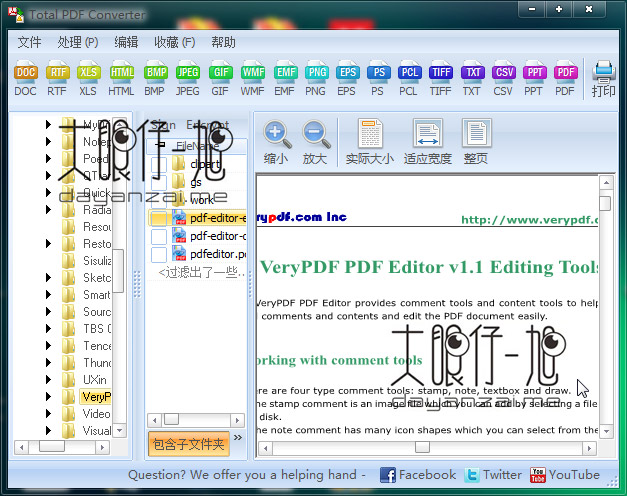Image resolution: width=627 pixels, height=496 pixels.
Task: Open the Twitter link
Action: coord(493,475)
